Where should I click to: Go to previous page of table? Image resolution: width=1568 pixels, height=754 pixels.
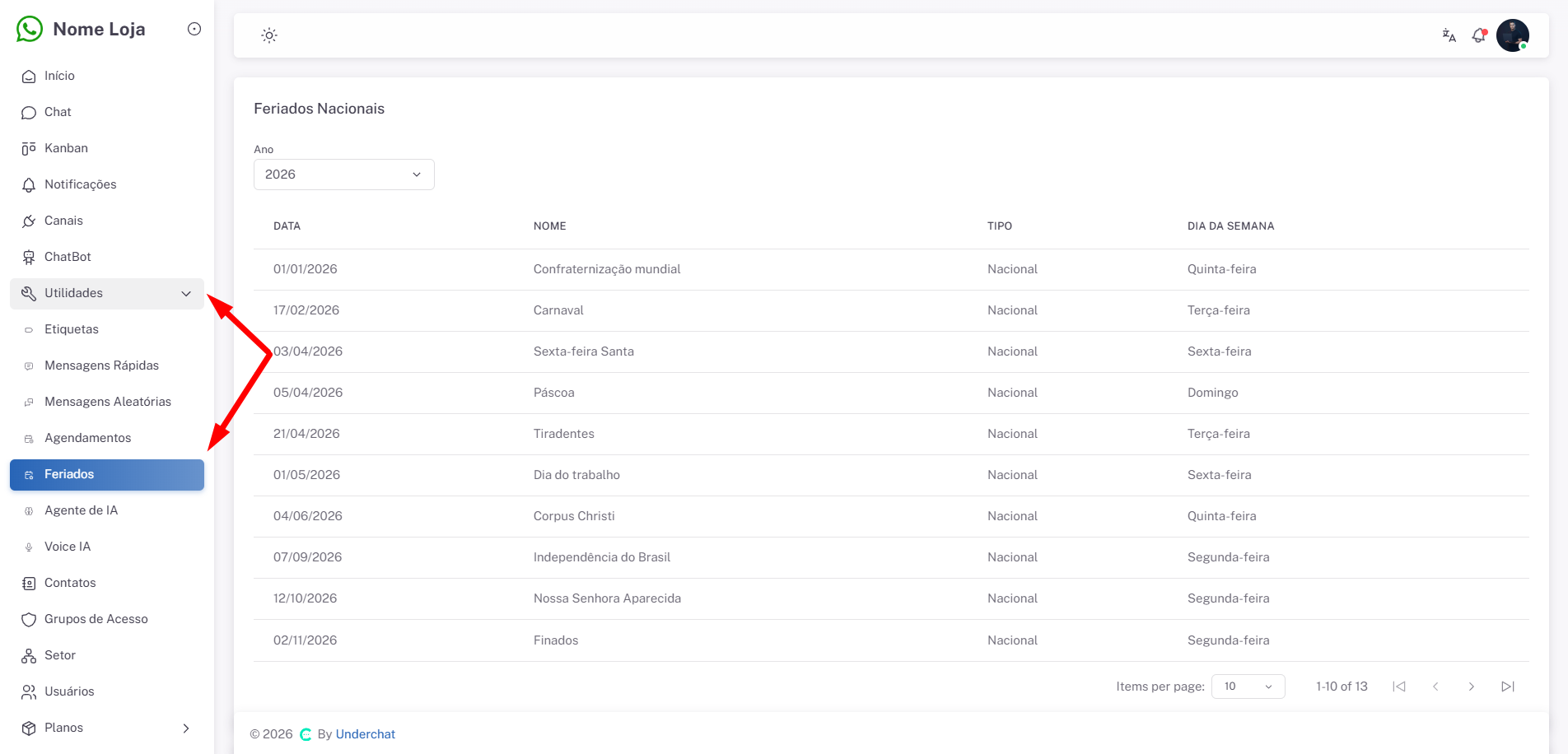tap(1435, 687)
